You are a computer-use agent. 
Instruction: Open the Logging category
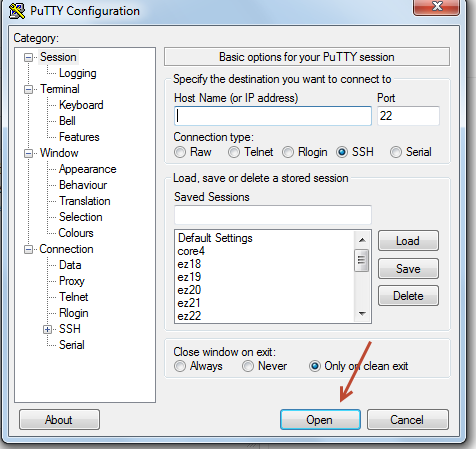(x=78, y=73)
